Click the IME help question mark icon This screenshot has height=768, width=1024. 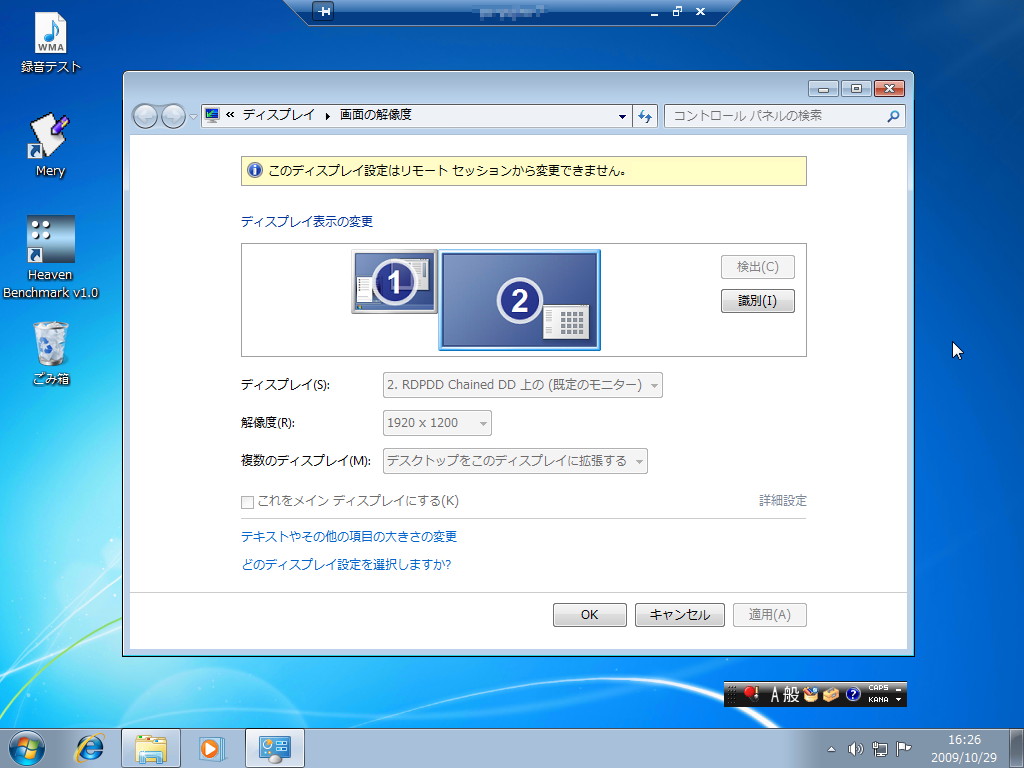853,694
